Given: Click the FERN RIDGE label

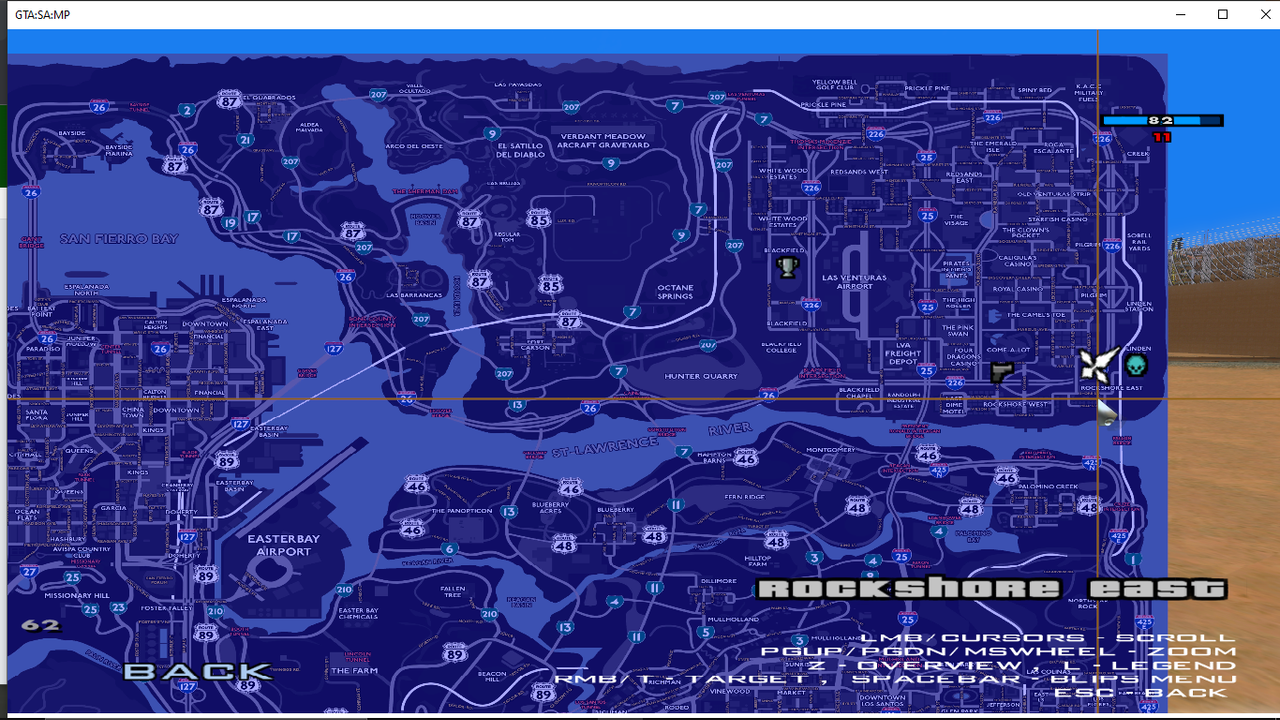Looking at the screenshot, I should (x=744, y=497).
